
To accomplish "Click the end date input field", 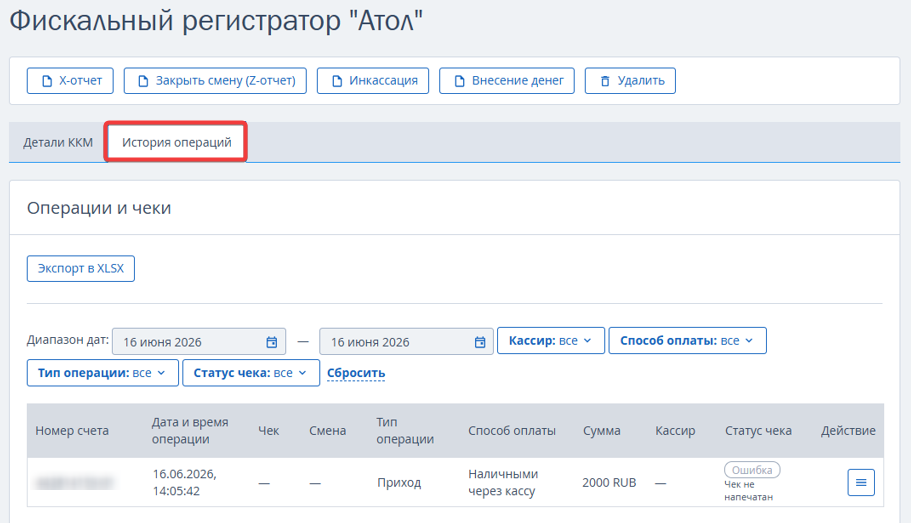I will coord(406,342).
